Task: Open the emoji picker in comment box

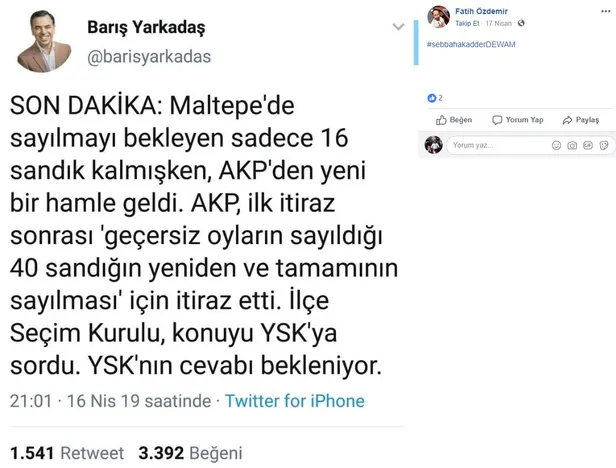Action: click(x=555, y=145)
